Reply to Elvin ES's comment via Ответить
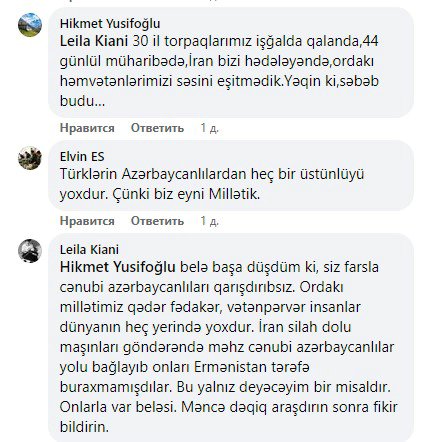The height and width of the screenshot is (442, 425). [157, 221]
